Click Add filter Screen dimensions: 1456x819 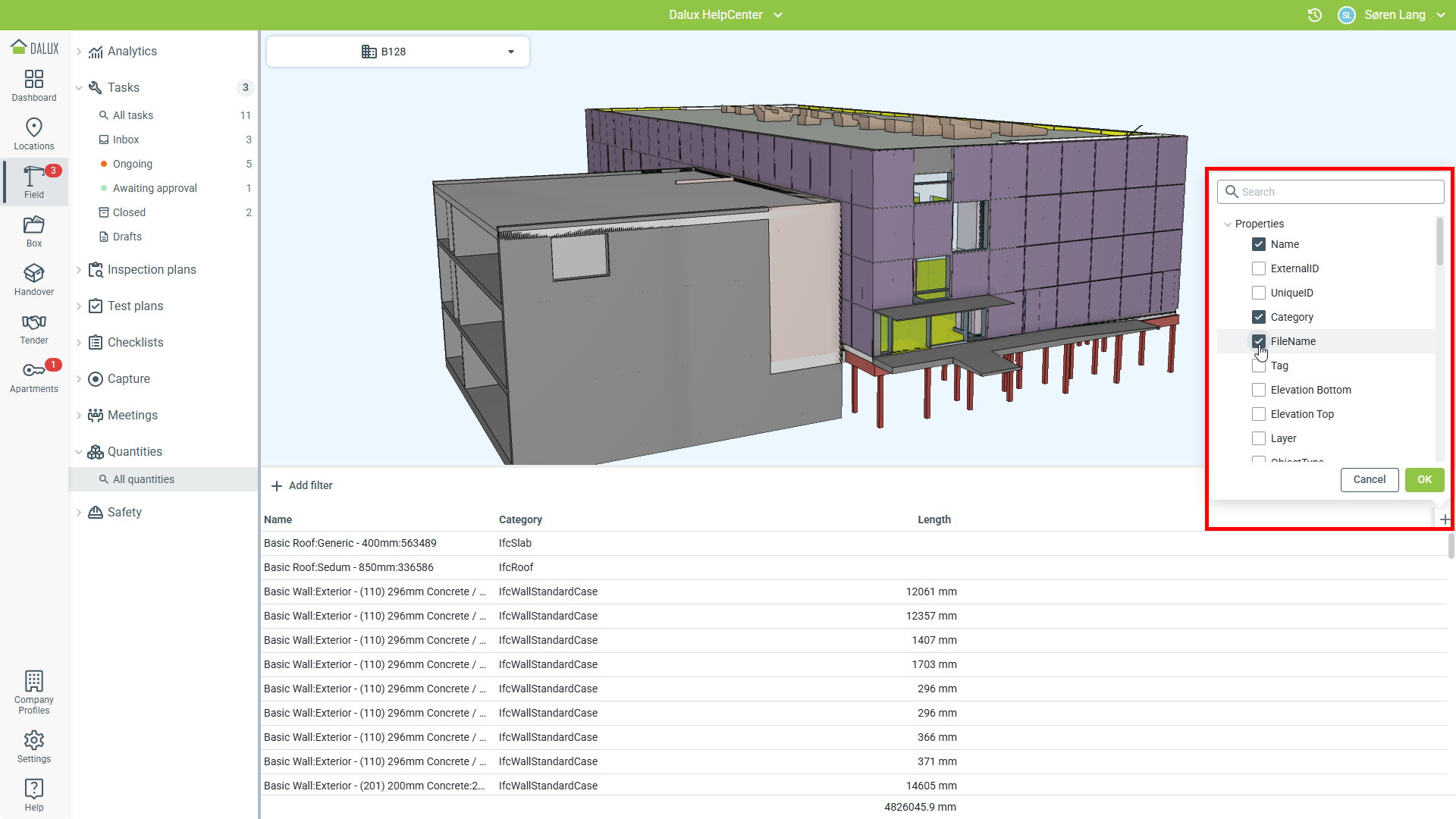point(302,485)
